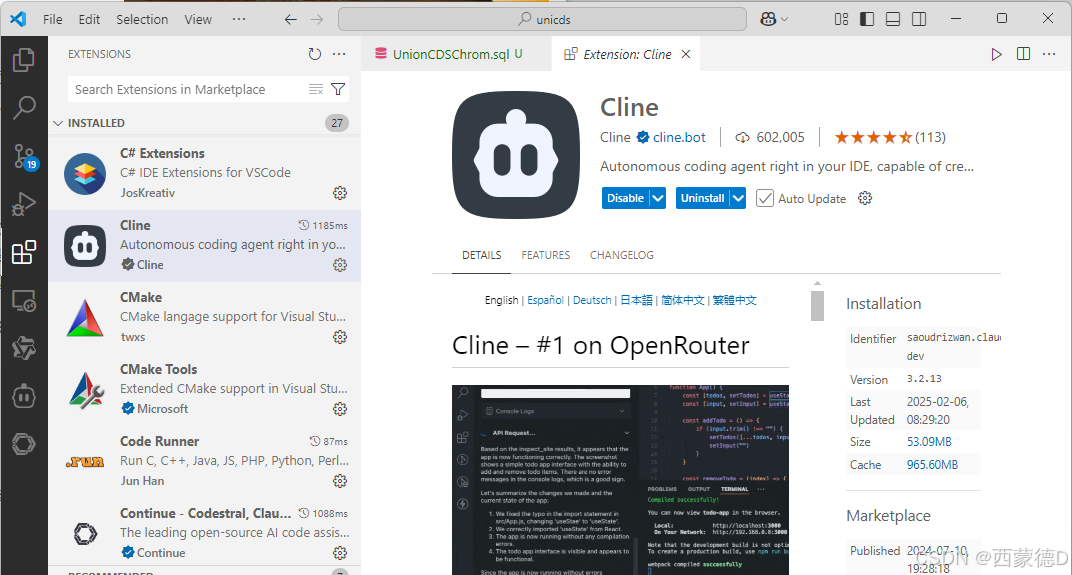
Task: Open Source Control view with 19 badge
Action: [x=25, y=157]
